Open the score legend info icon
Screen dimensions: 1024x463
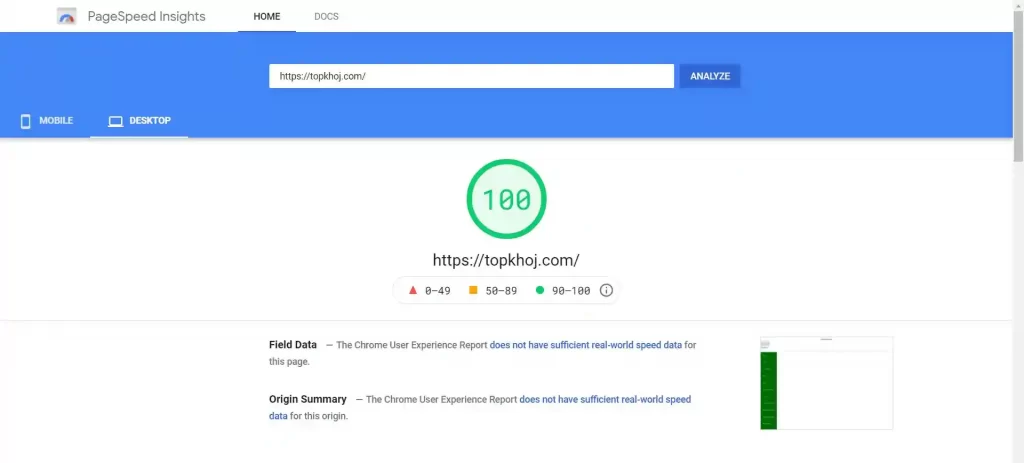(x=606, y=291)
